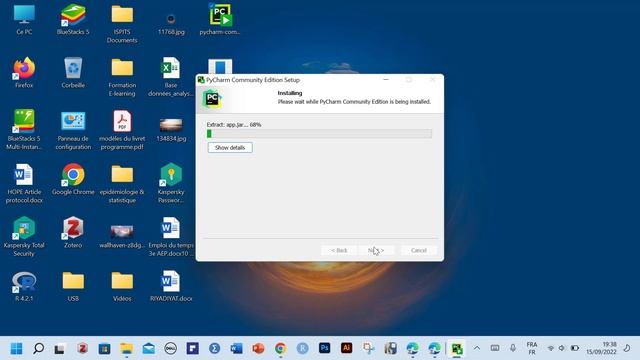This screenshot has height=360, width=640.
Task: Select Vidéos folder on desktop
Action: click(122, 286)
